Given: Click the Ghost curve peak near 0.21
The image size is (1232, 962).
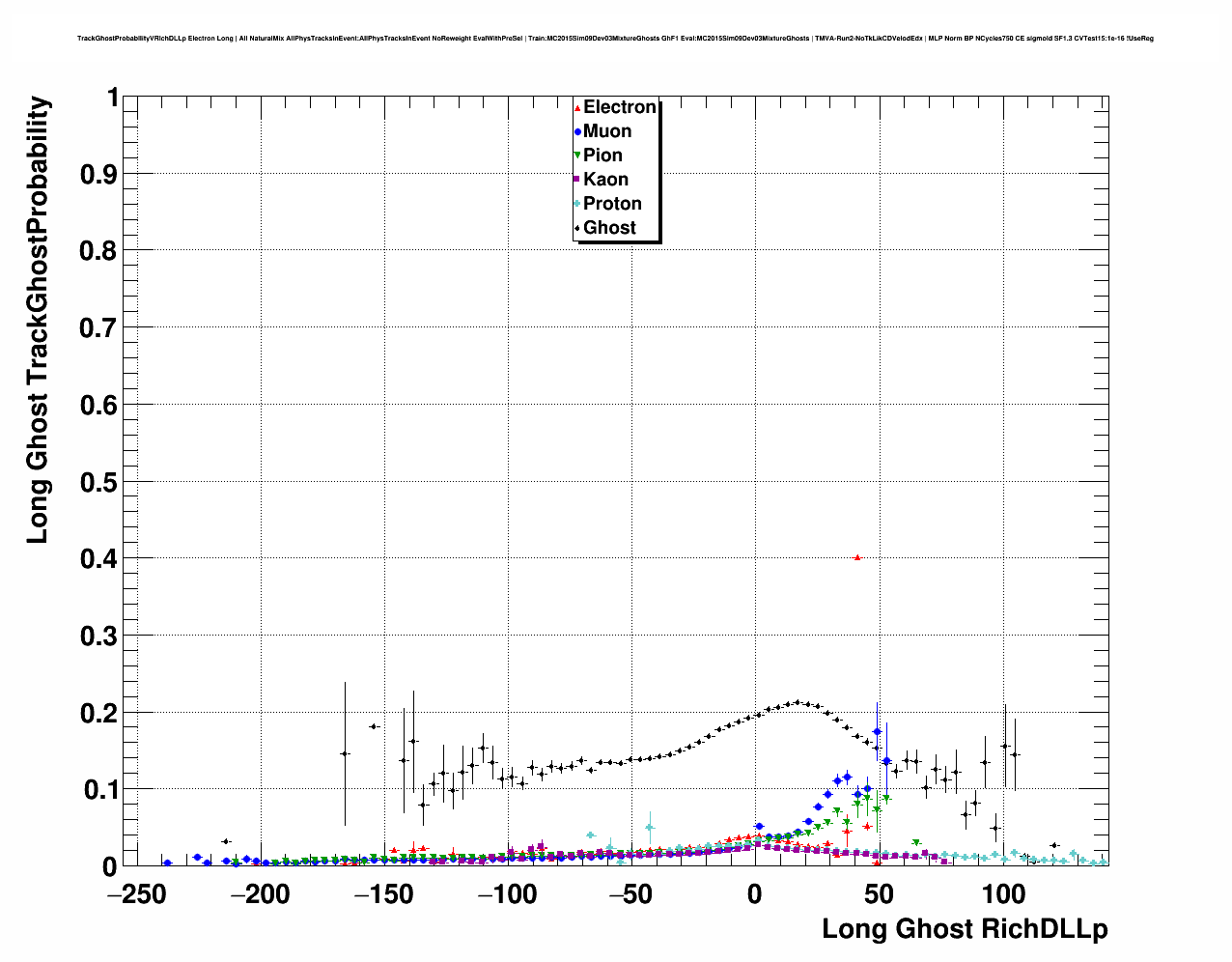Looking at the screenshot, I should coord(797,702).
